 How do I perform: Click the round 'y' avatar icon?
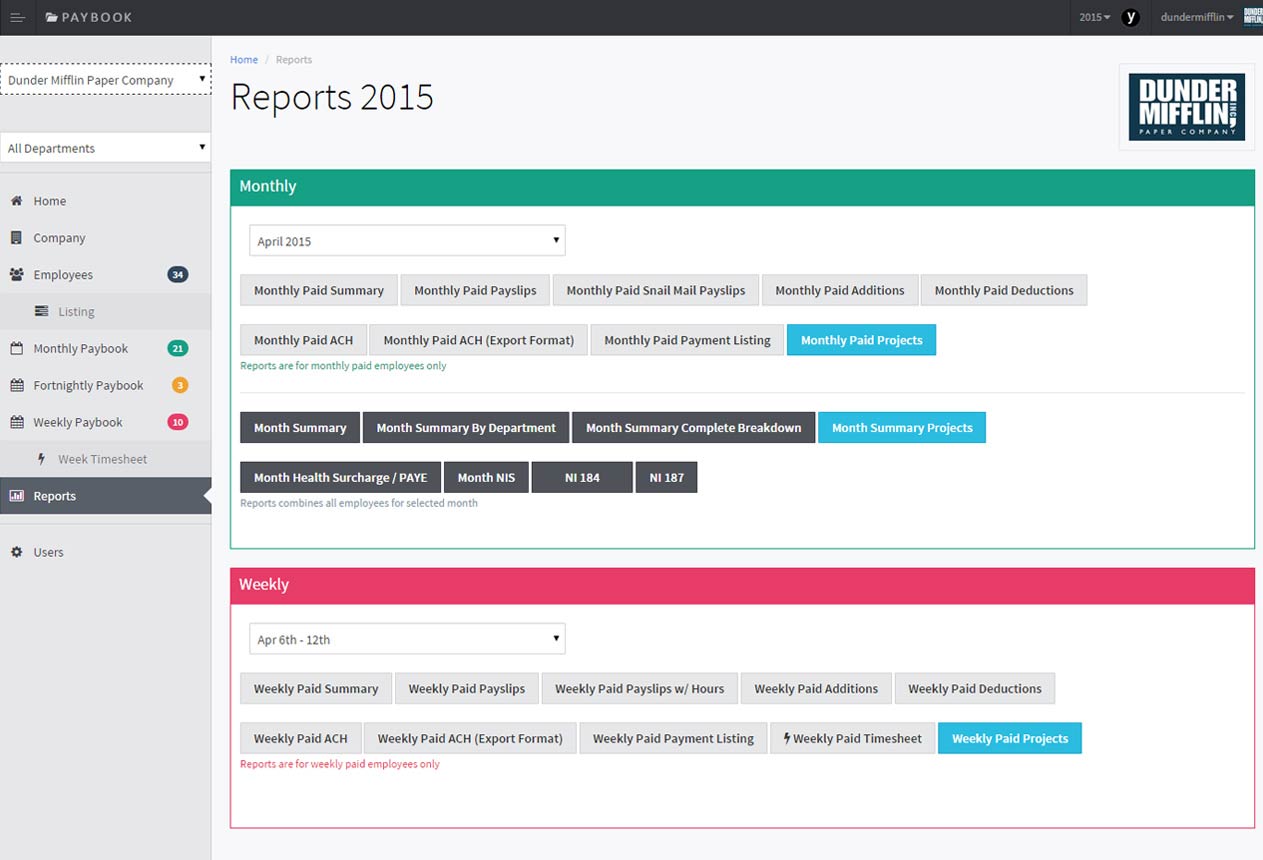(x=1131, y=17)
